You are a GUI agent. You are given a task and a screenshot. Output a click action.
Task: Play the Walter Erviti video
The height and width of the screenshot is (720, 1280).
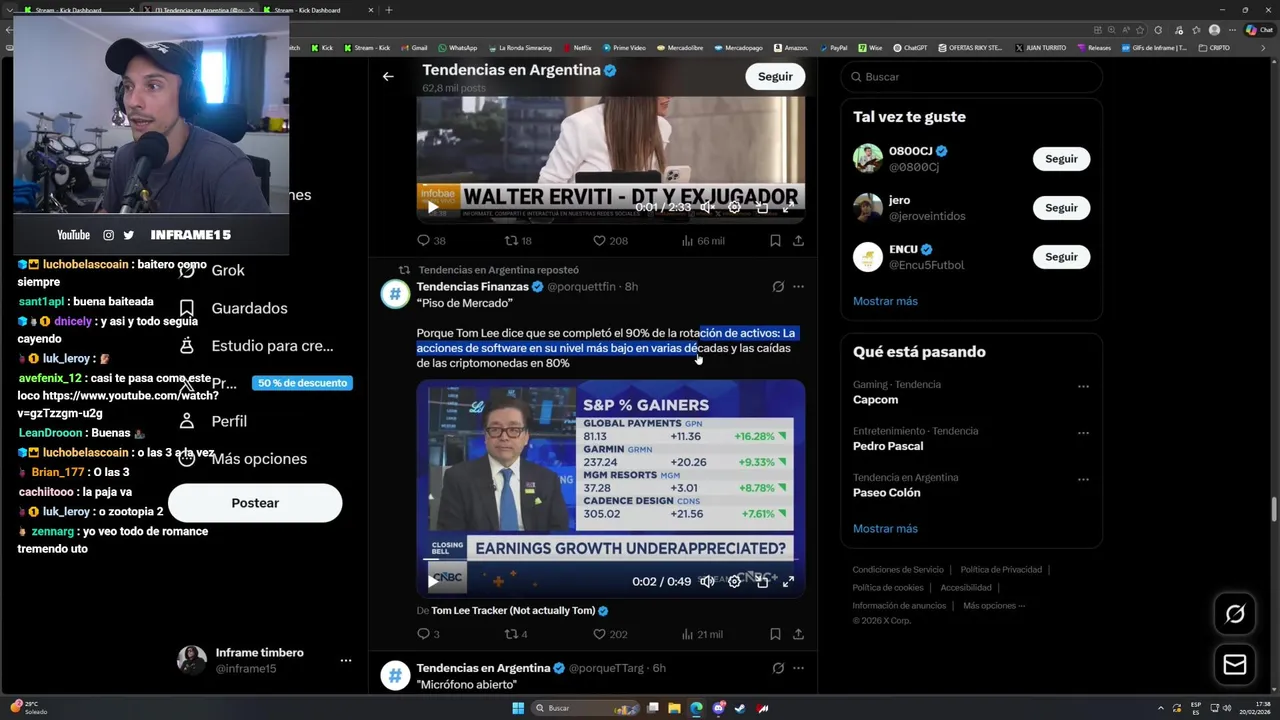432,207
